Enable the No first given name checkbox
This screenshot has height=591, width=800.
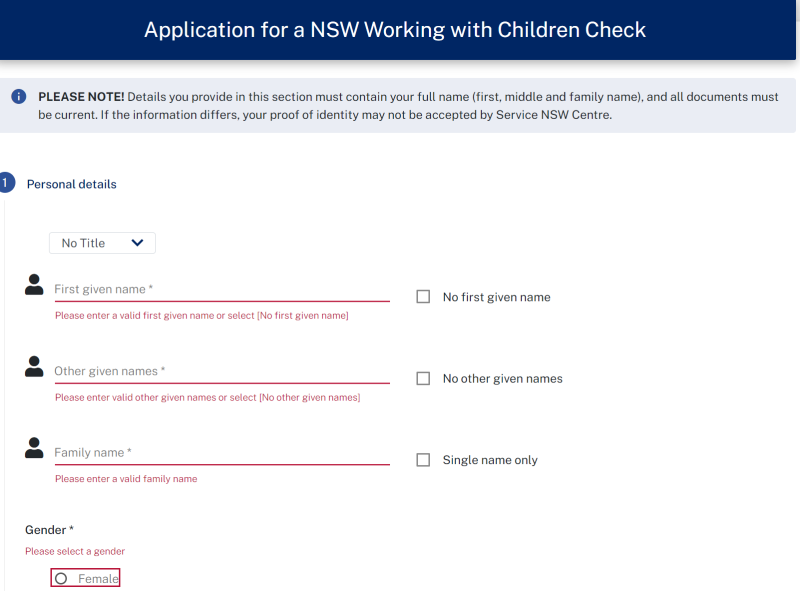[423, 296]
